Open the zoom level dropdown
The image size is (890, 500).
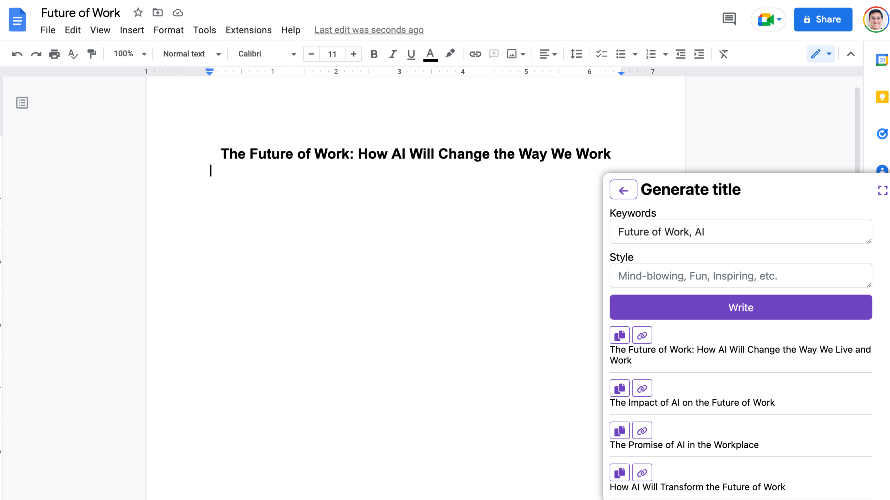pyautogui.click(x=129, y=54)
